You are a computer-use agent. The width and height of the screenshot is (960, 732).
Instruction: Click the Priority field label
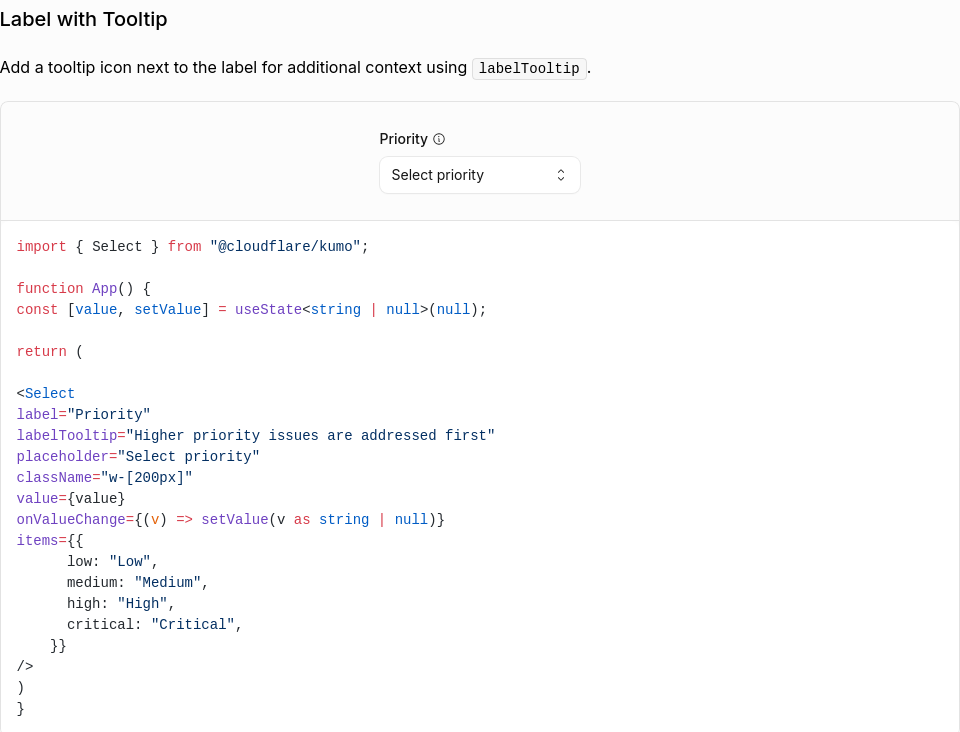pyautogui.click(x=403, y=140)
